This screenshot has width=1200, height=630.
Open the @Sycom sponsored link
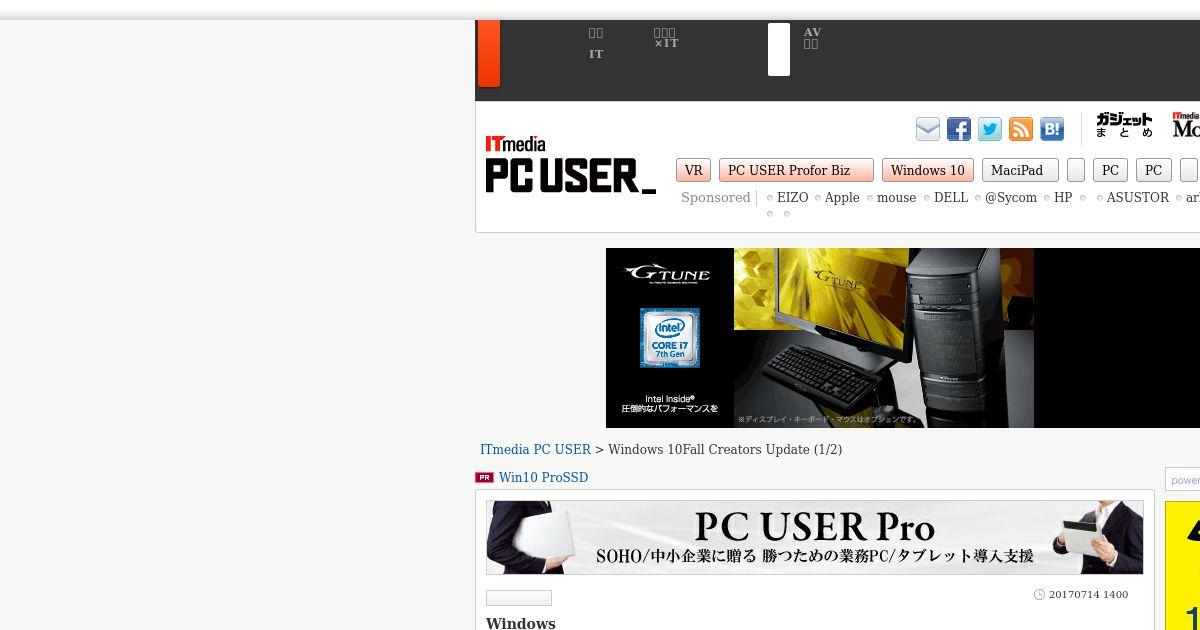point(1011,198)
